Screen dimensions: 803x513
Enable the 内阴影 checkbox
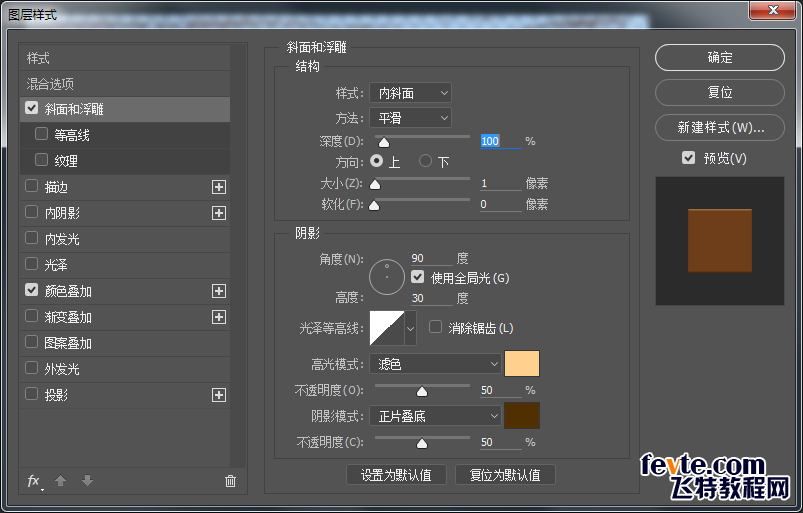pos(32,212)
